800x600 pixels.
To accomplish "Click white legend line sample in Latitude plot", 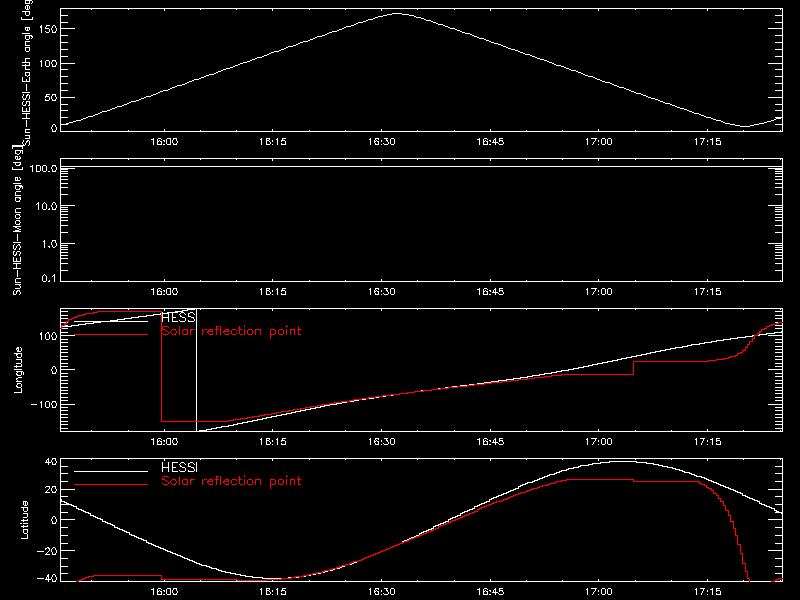I will pyautogui.click(x=111, y=471).
